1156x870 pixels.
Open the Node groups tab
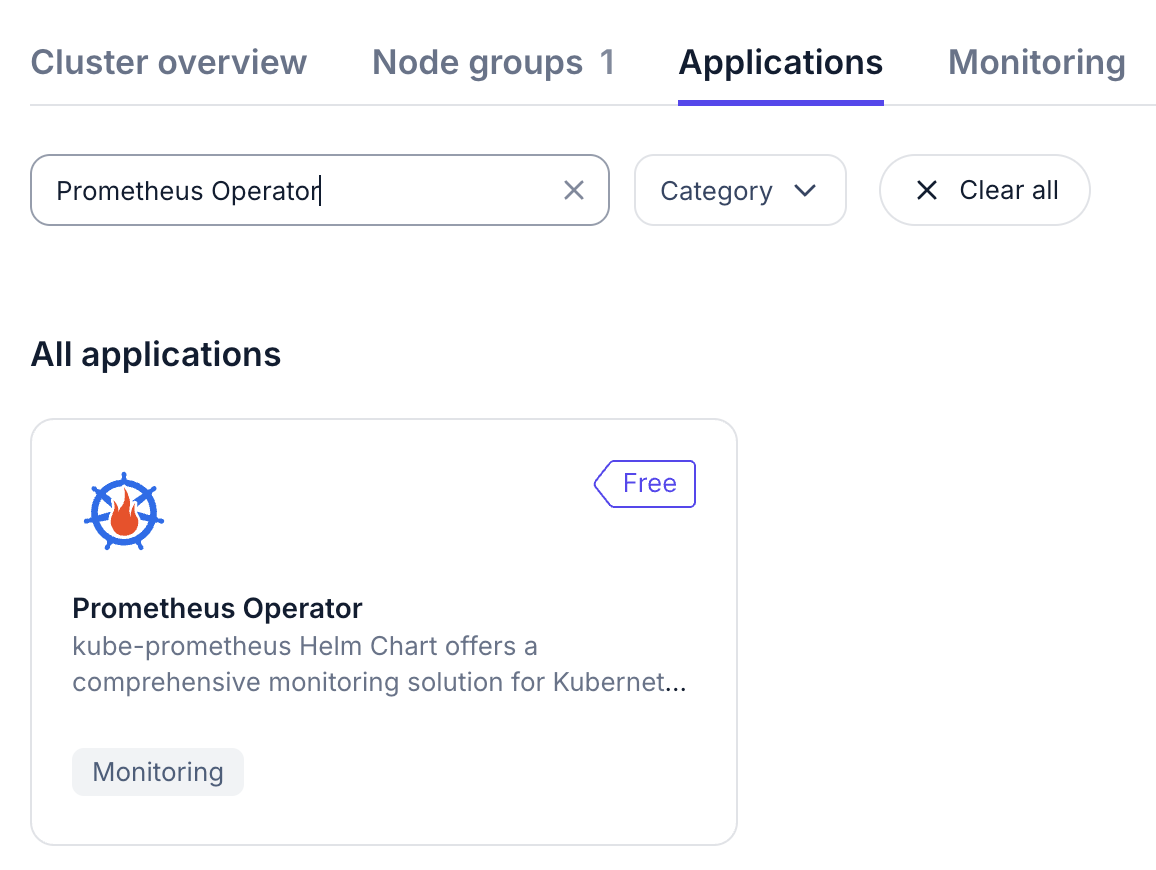(x=477, y=62)
